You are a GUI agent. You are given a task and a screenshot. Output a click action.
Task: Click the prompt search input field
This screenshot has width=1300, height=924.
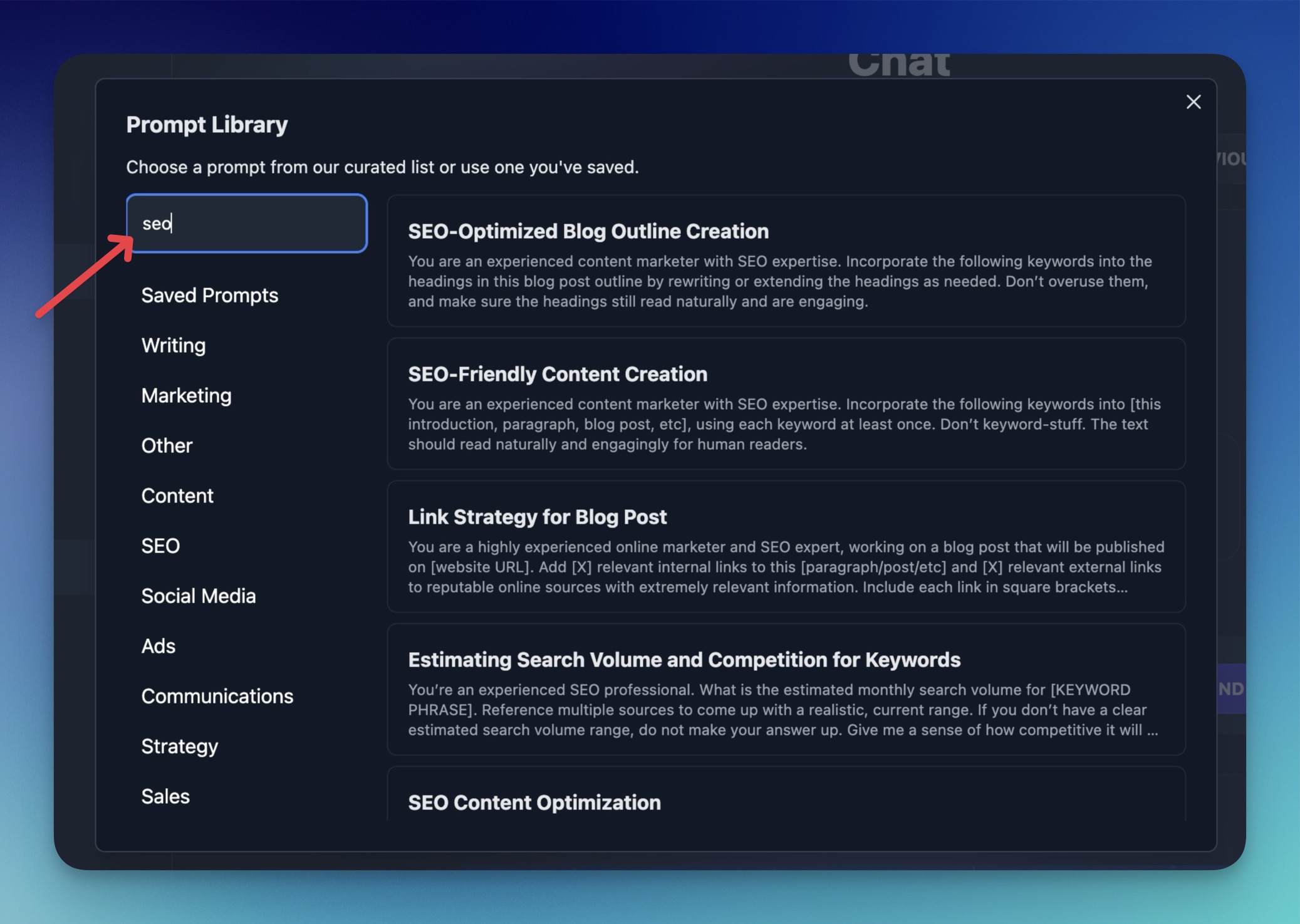point(247,224)
